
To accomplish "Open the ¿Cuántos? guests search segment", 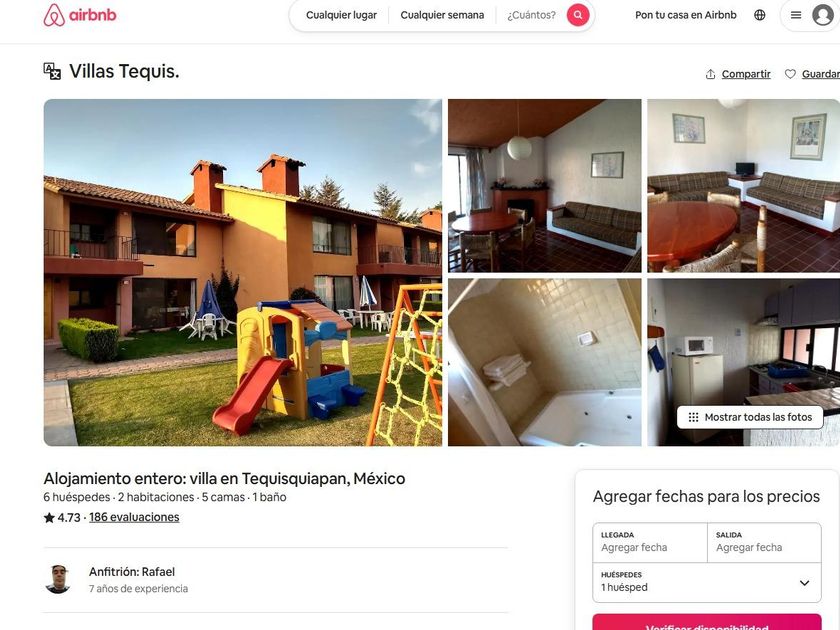I will (x=531, y=15).
